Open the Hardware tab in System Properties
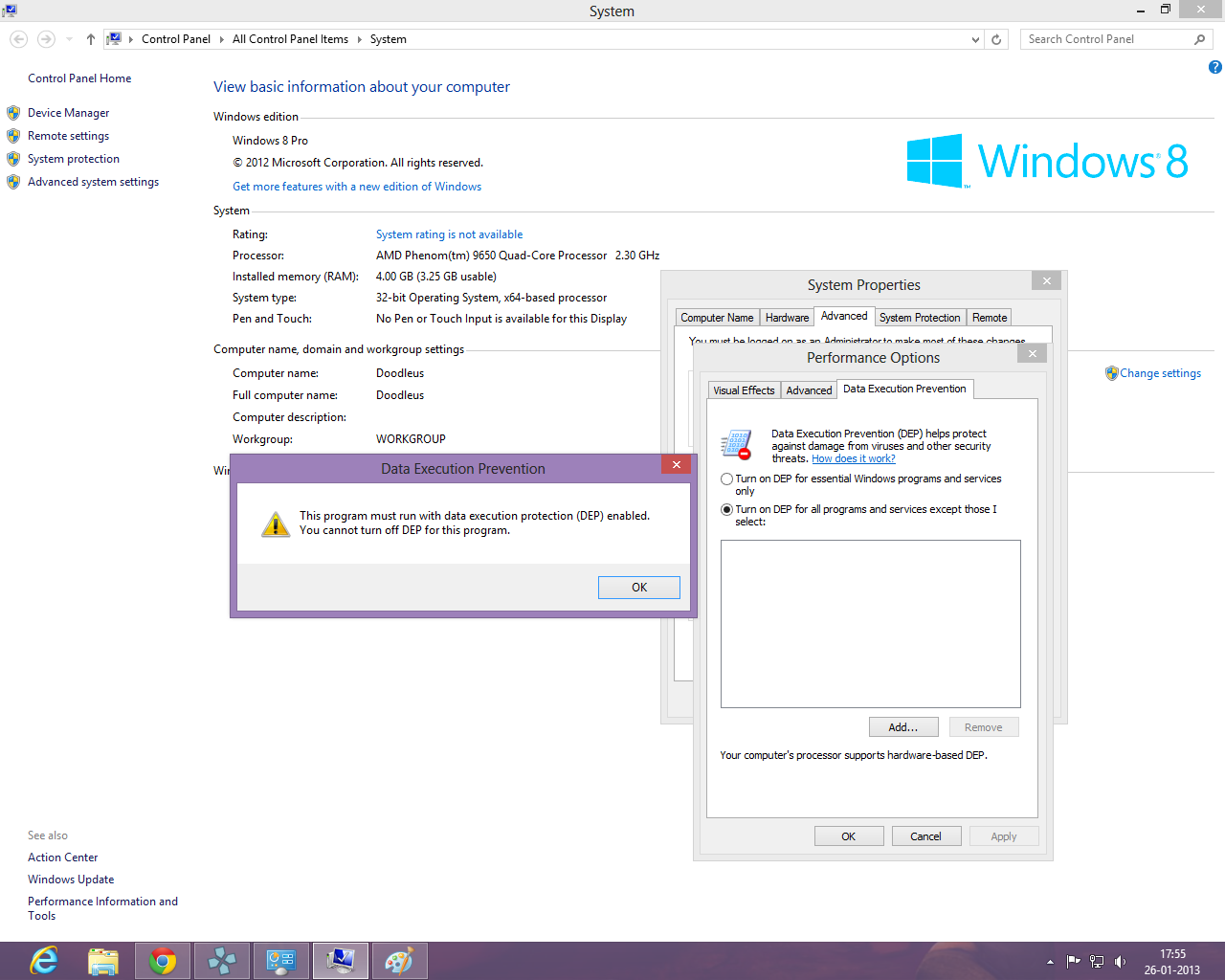 coord(787,318)
